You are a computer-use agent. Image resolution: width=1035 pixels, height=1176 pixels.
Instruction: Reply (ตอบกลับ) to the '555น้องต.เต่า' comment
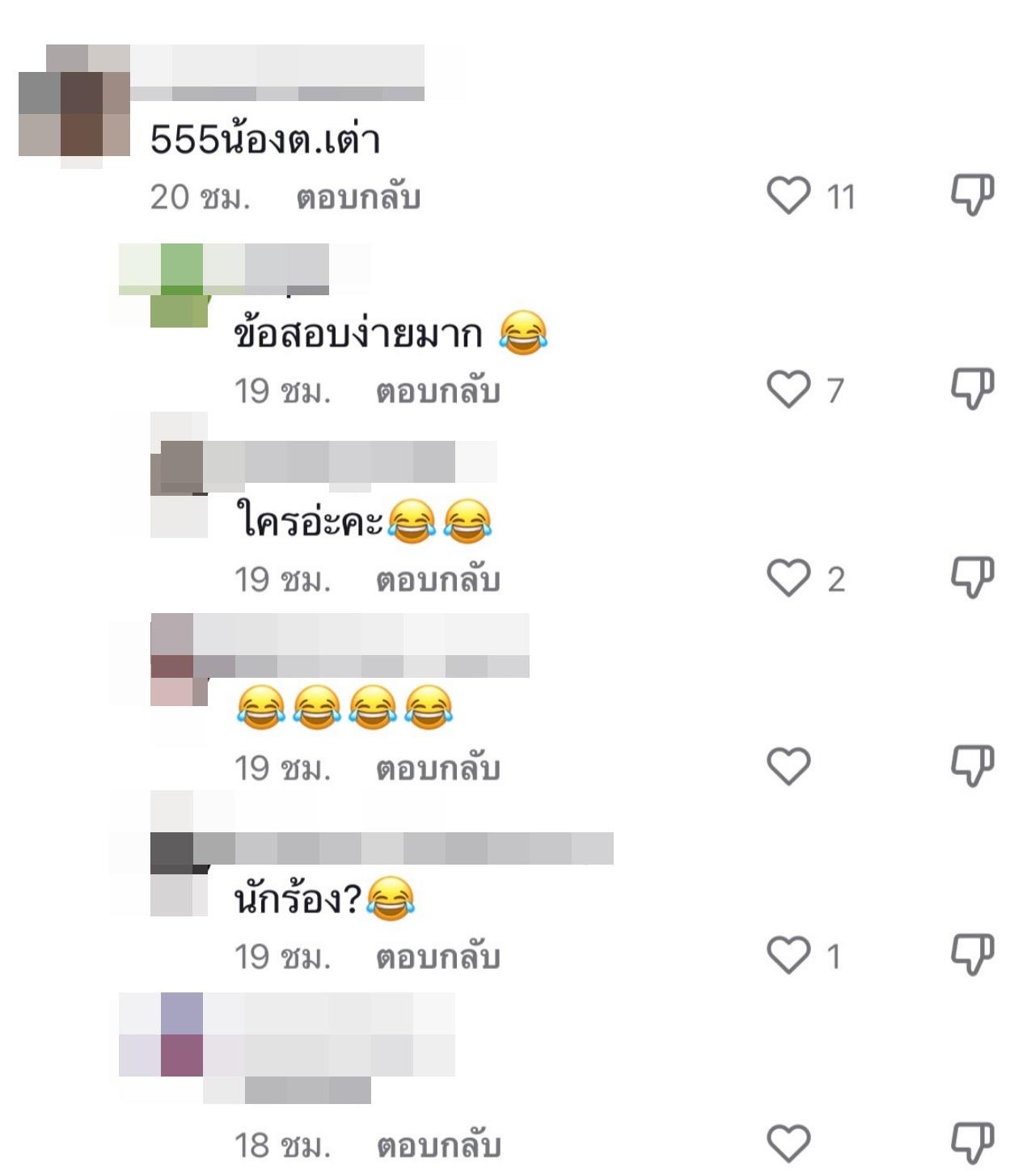(358, 197)
